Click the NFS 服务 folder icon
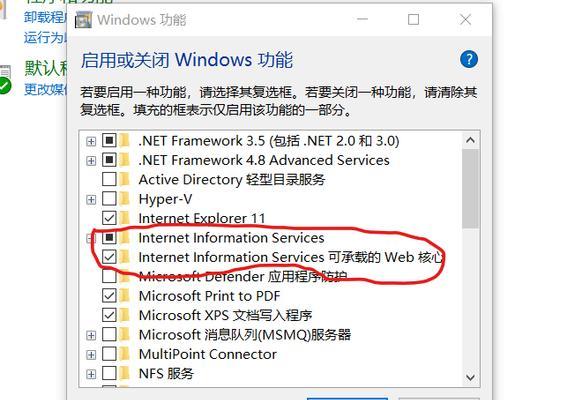Viewport: 582px width, 400px height. coord(125,373)
